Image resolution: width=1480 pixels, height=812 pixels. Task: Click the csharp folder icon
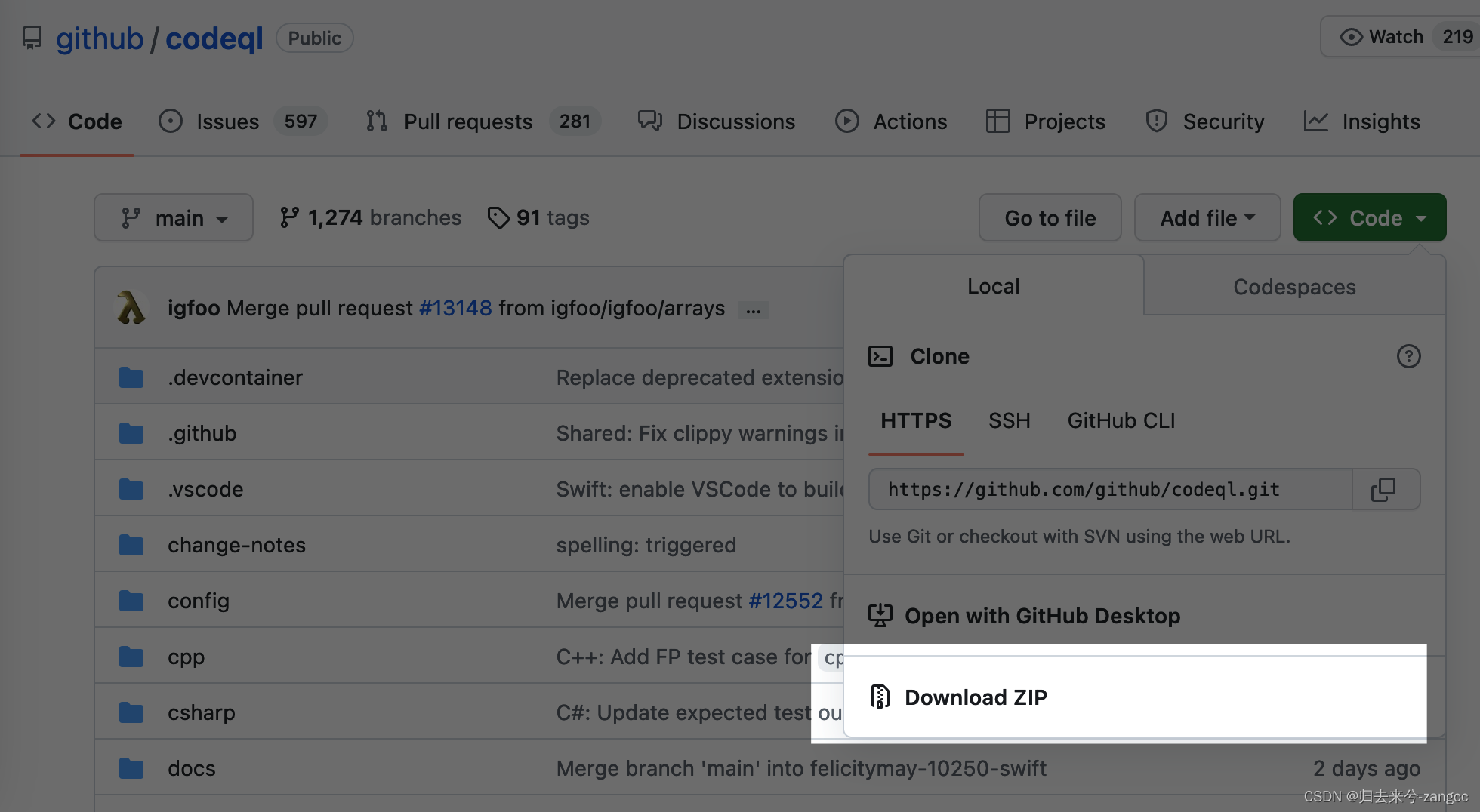click(131, 712)
